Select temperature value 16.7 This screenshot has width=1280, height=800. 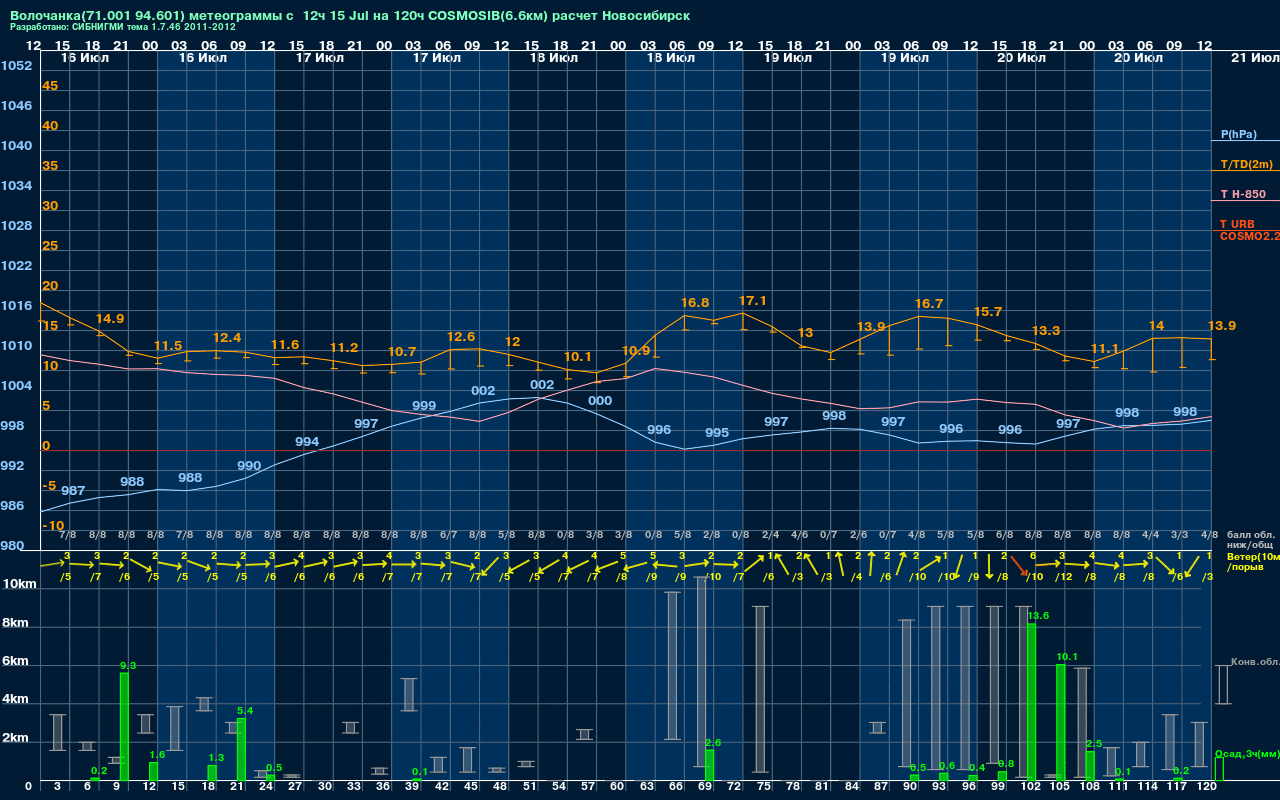[929, 304]
